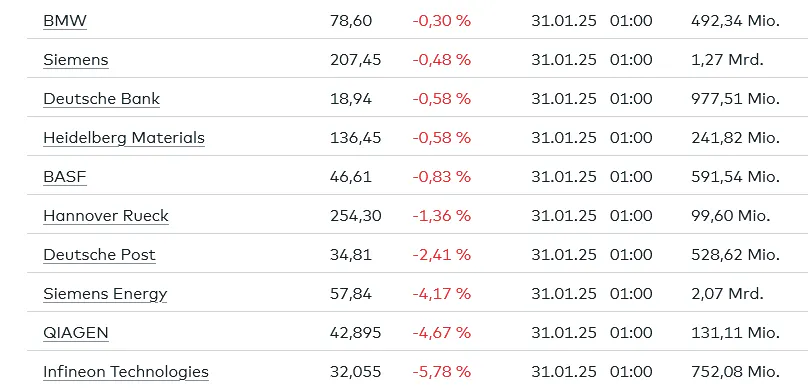The width and height of the screenshot is (808, 389).
Task: Click QIAGEN price 42,895
Action: pos(356,333)
